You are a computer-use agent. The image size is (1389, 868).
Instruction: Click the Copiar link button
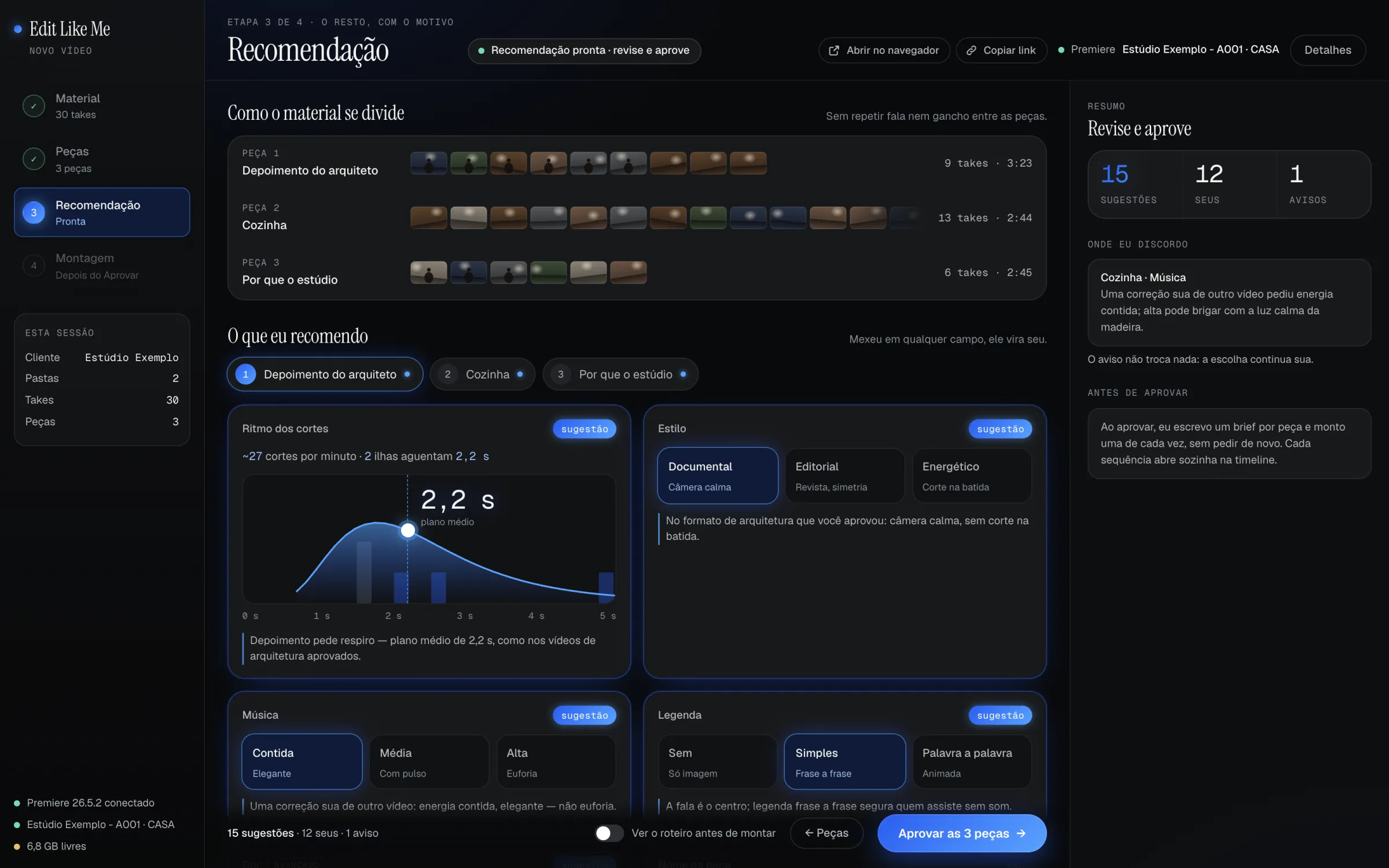point(1001,50)
